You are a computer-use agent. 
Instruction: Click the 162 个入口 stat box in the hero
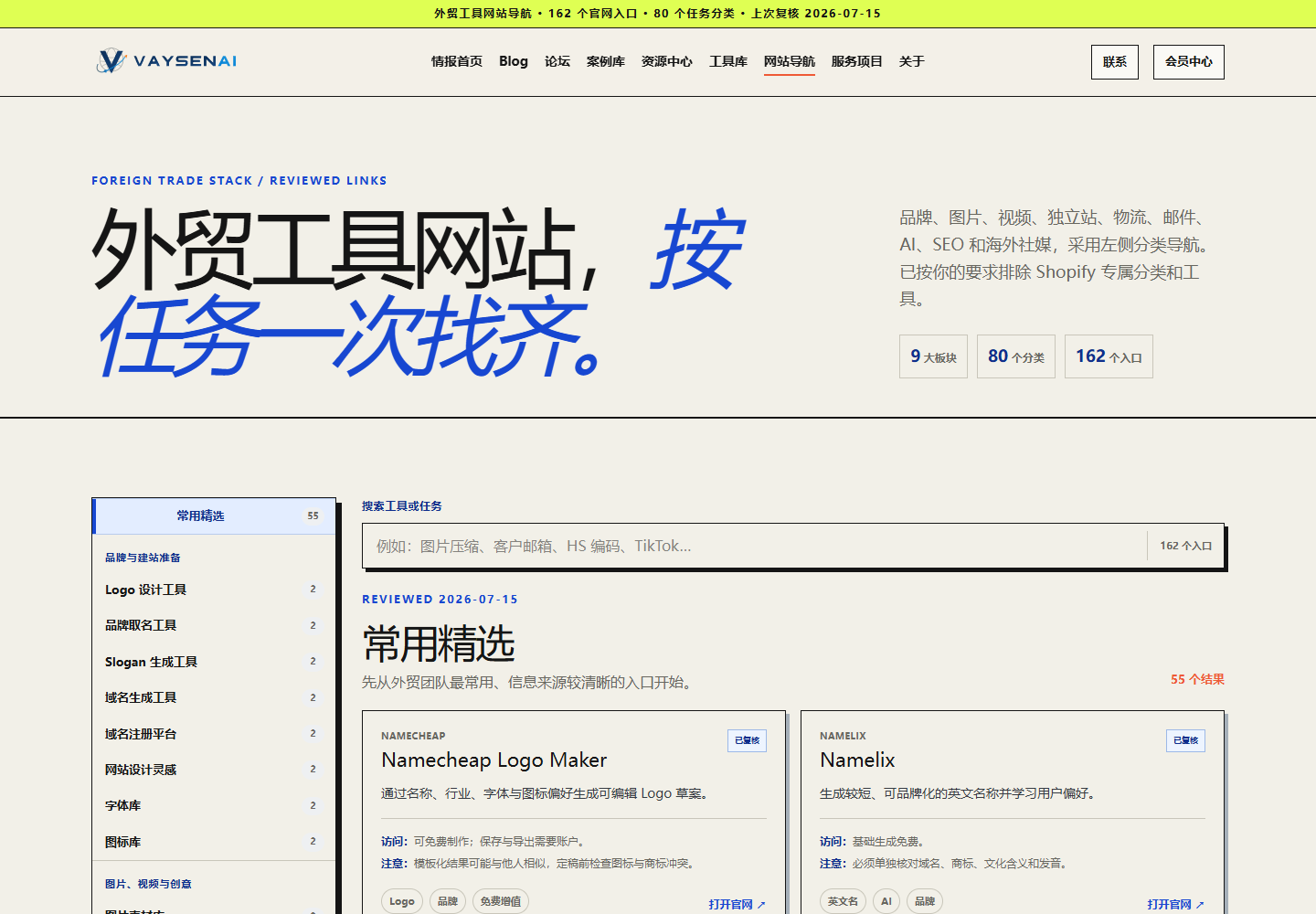pos(1109,356)
